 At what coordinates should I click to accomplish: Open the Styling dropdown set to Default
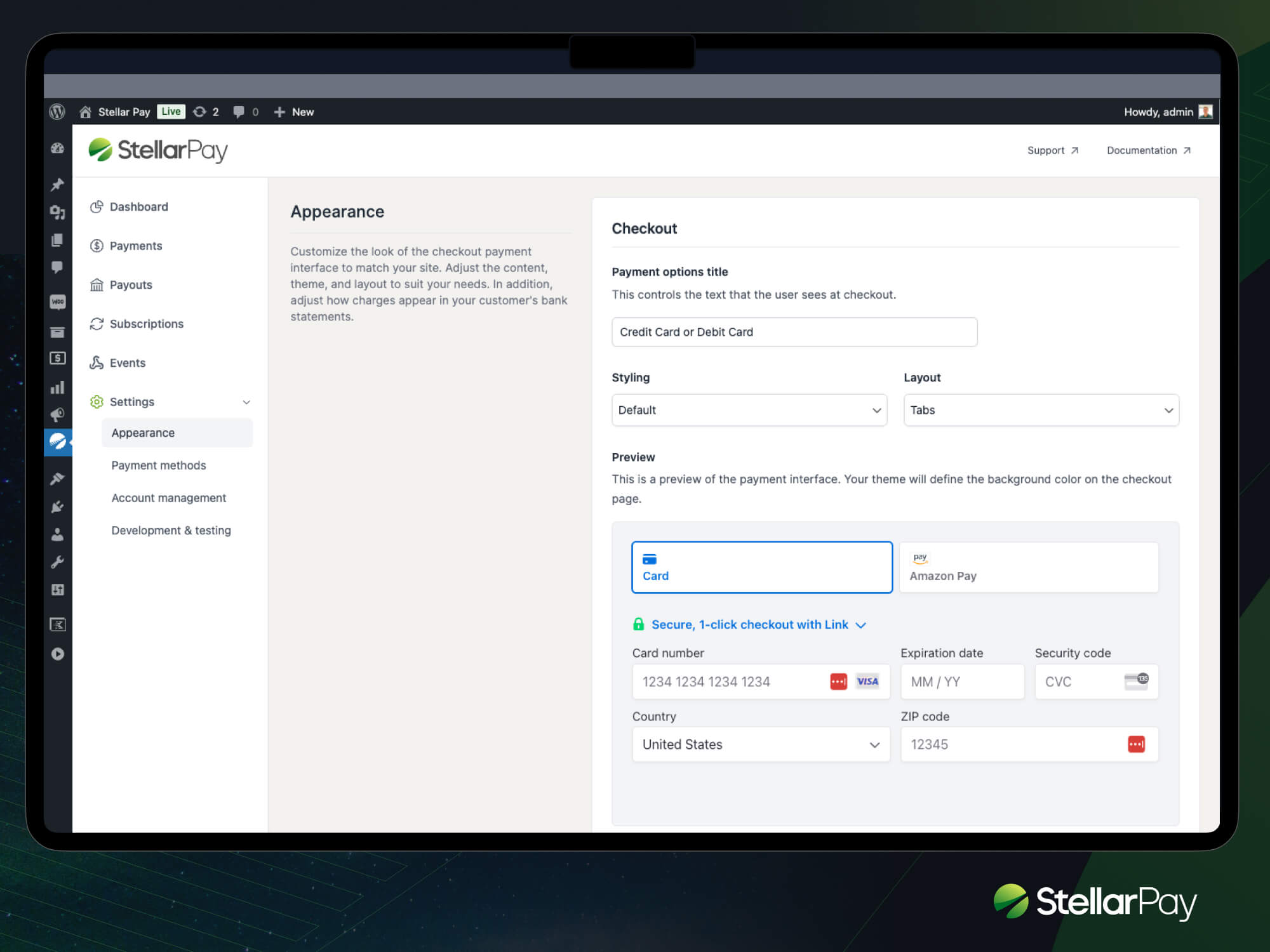749,410
